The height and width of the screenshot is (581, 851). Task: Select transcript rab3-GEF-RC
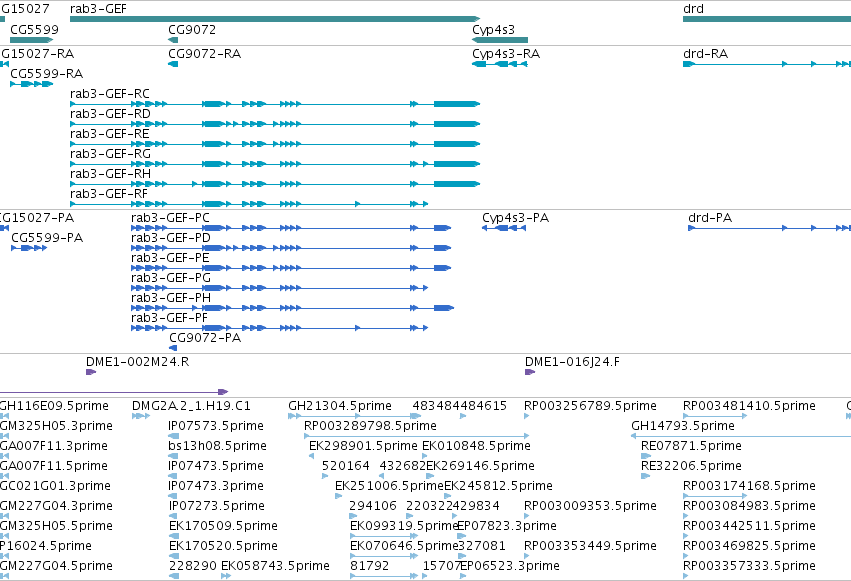(275, 104)
